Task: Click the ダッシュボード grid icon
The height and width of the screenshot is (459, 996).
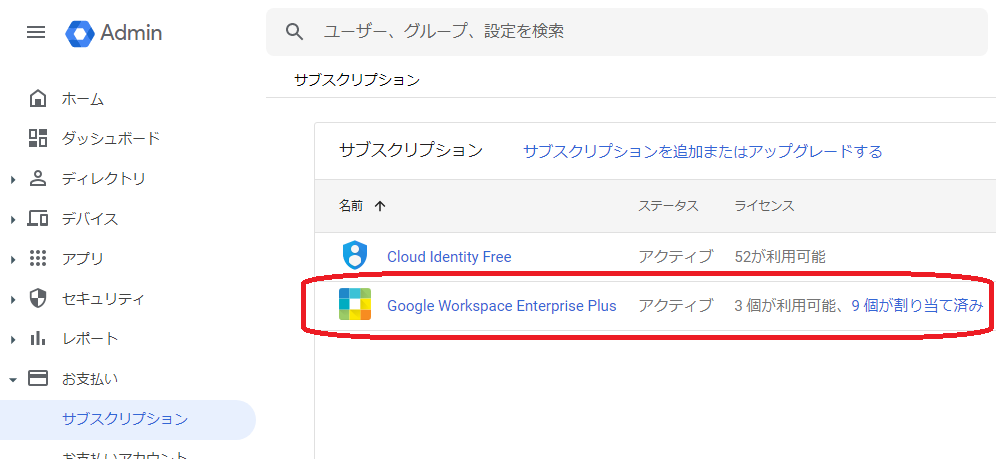Action: tap(38, 138)
